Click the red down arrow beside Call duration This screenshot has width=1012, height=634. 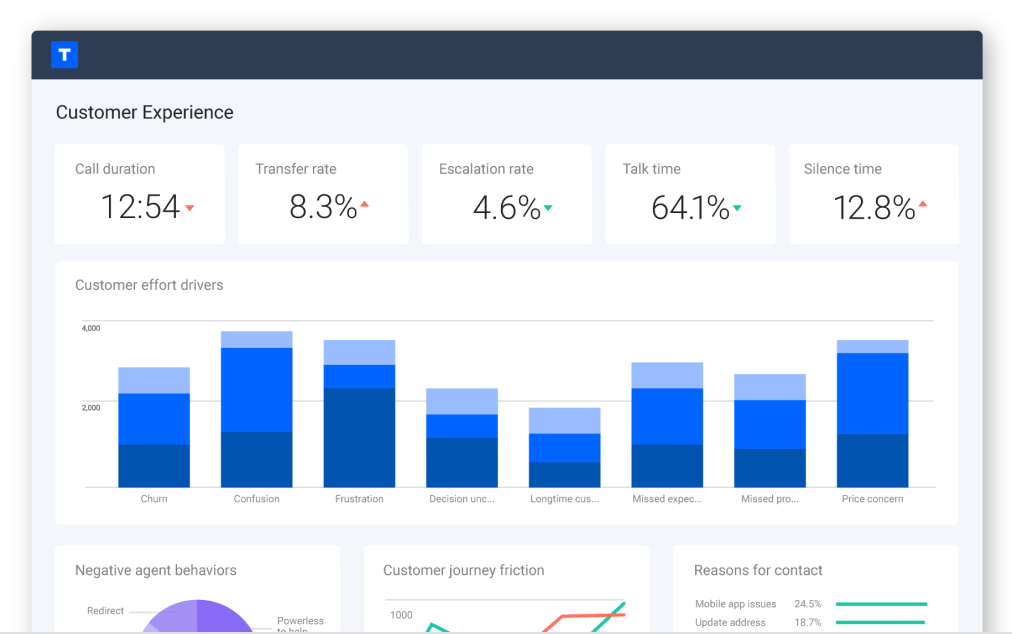point(190,208)
